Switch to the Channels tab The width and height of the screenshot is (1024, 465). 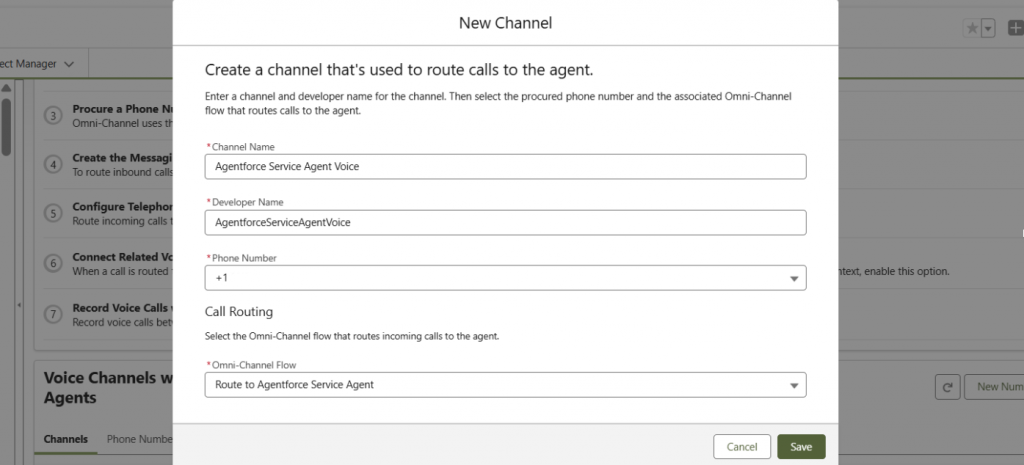(x=66, y=439)
